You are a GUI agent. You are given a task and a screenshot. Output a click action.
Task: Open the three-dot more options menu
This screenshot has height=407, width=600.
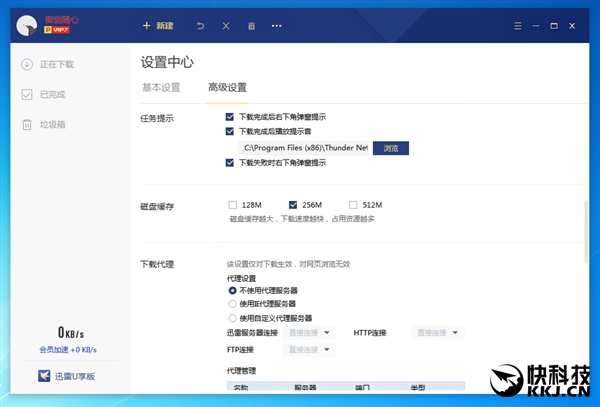277,26
